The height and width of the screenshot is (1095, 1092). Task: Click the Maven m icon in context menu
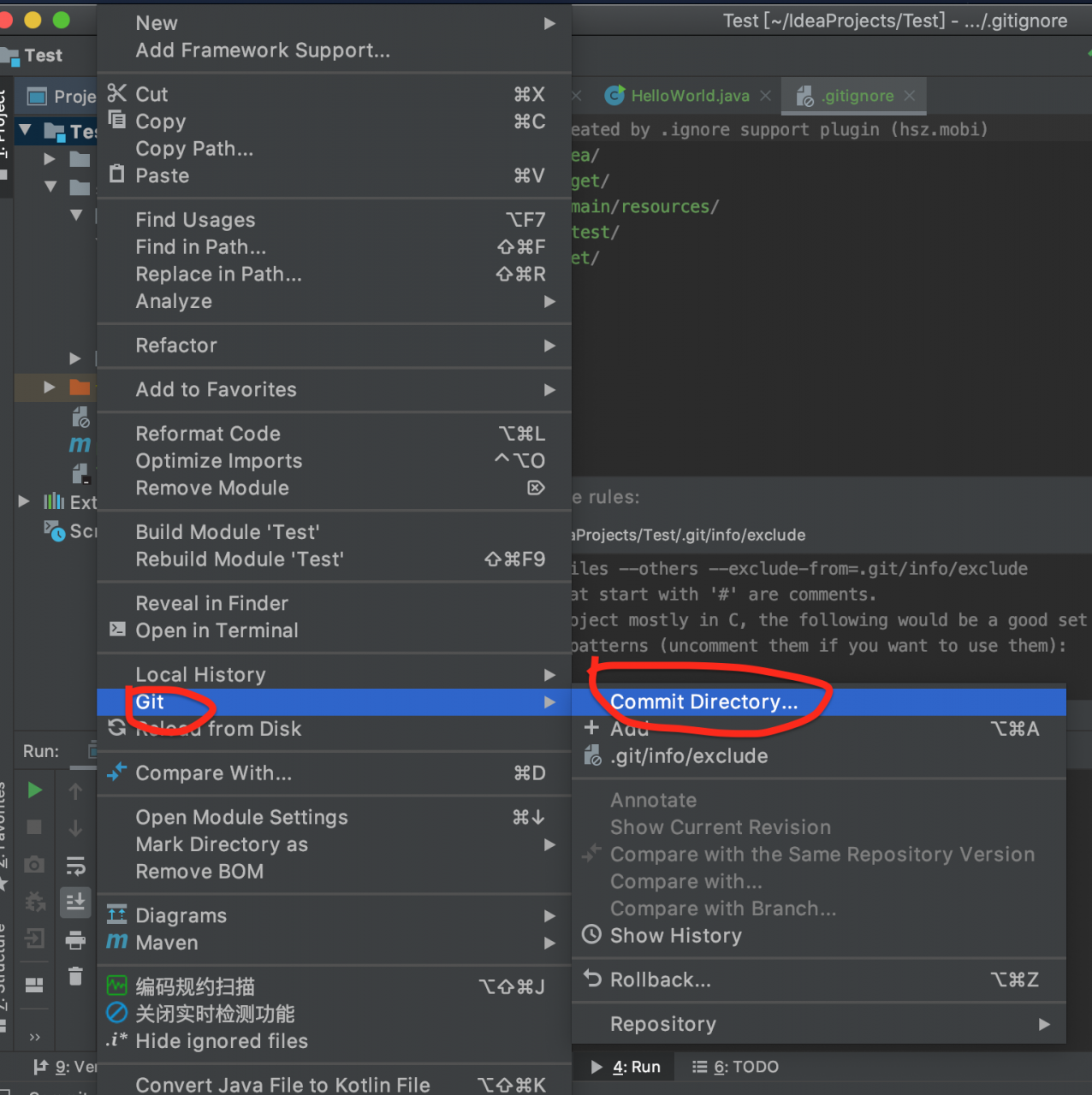[x=117, y=942]
